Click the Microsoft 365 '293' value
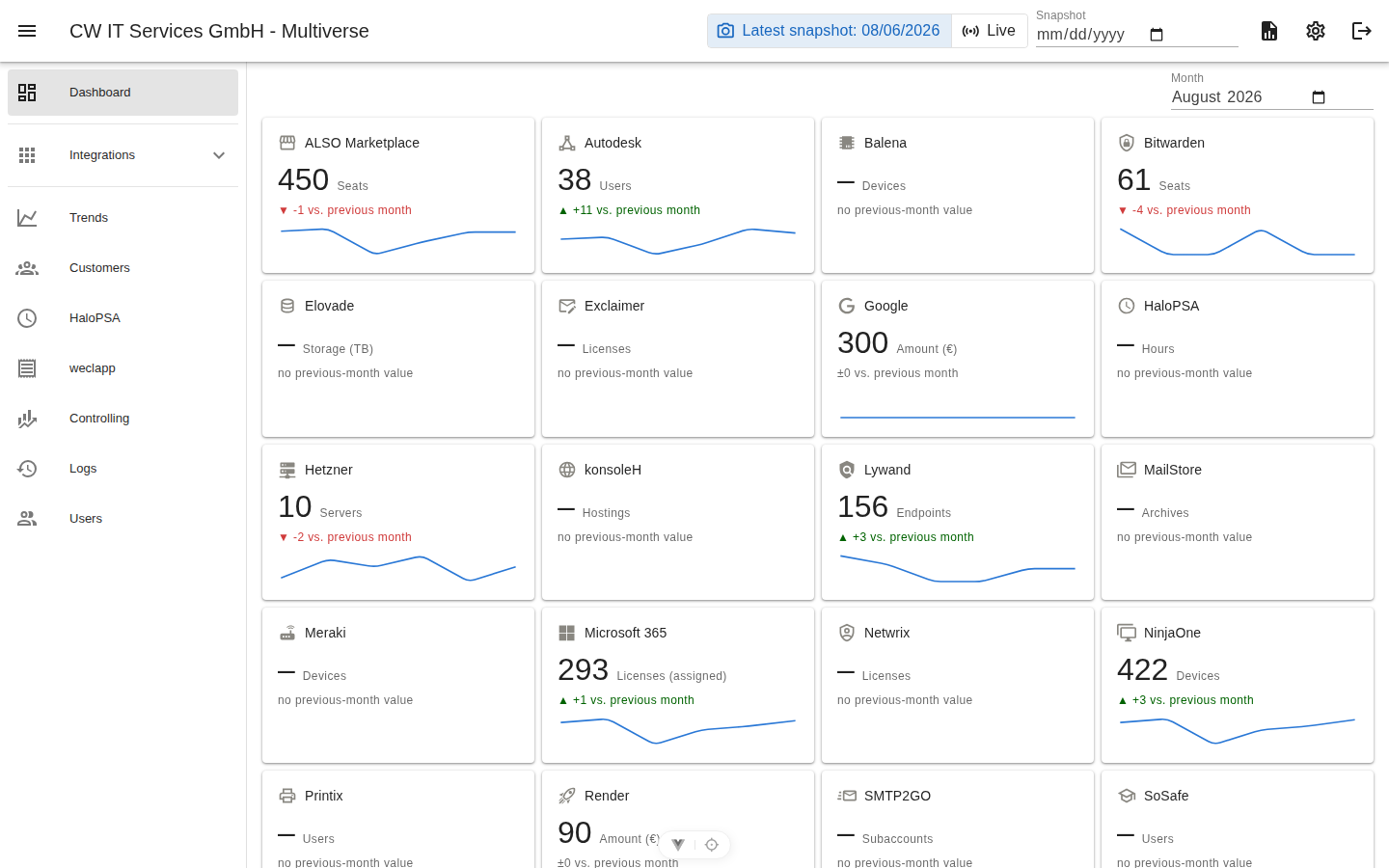The width and height of the screenshot is (1389, 868). pyautogui.click(x=584, y=670)
